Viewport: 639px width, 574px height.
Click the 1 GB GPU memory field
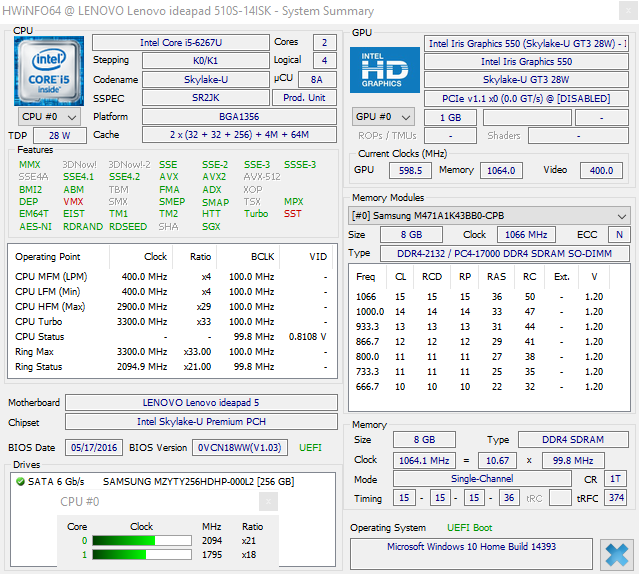coord(450,118)
